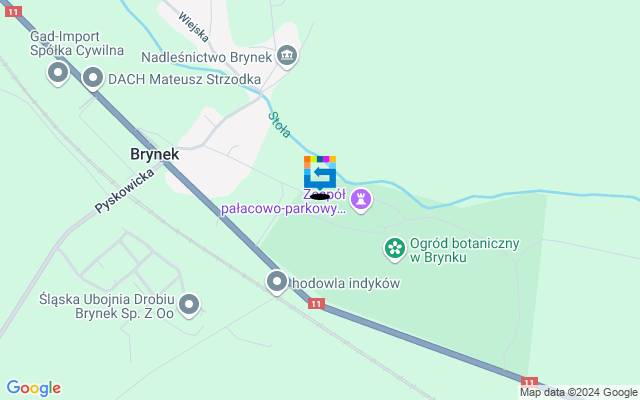Click the Pyskowicka street label
This screenshot has height=400, width=640.
click(124, 191)
